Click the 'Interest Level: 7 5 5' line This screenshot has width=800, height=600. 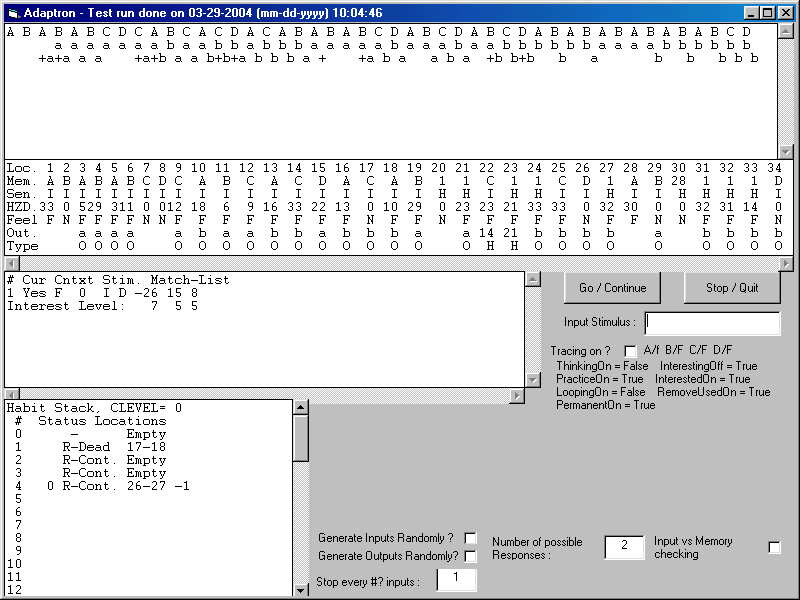103,306
